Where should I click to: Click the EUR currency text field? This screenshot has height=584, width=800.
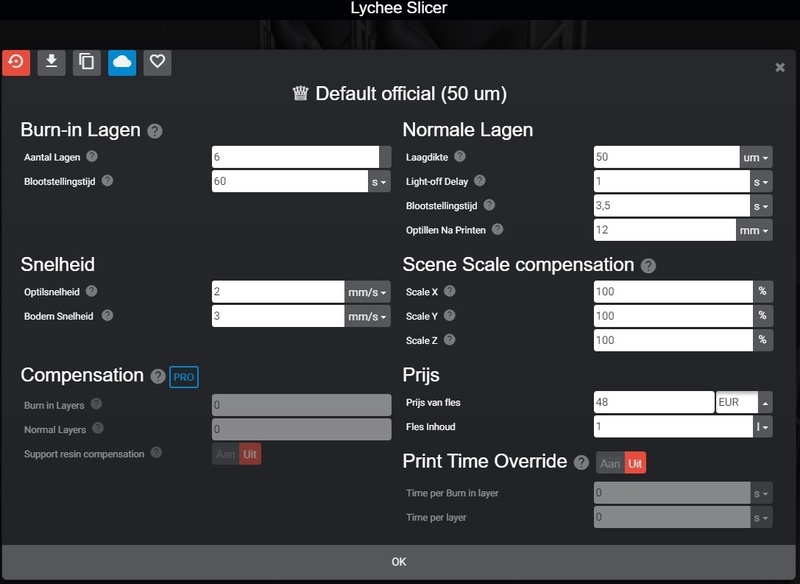point(737,402)
